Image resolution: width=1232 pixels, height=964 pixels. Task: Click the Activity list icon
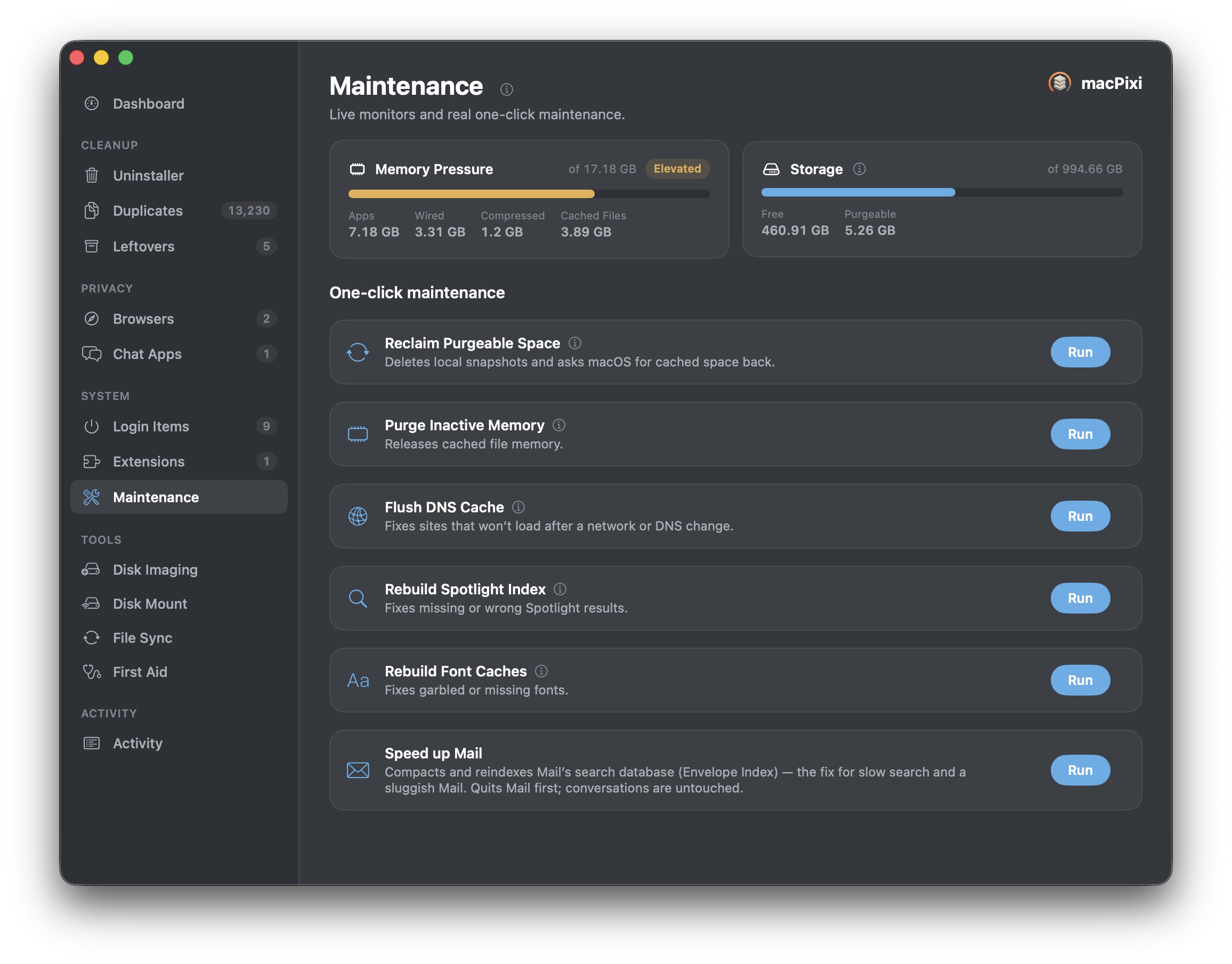(92, 744)
